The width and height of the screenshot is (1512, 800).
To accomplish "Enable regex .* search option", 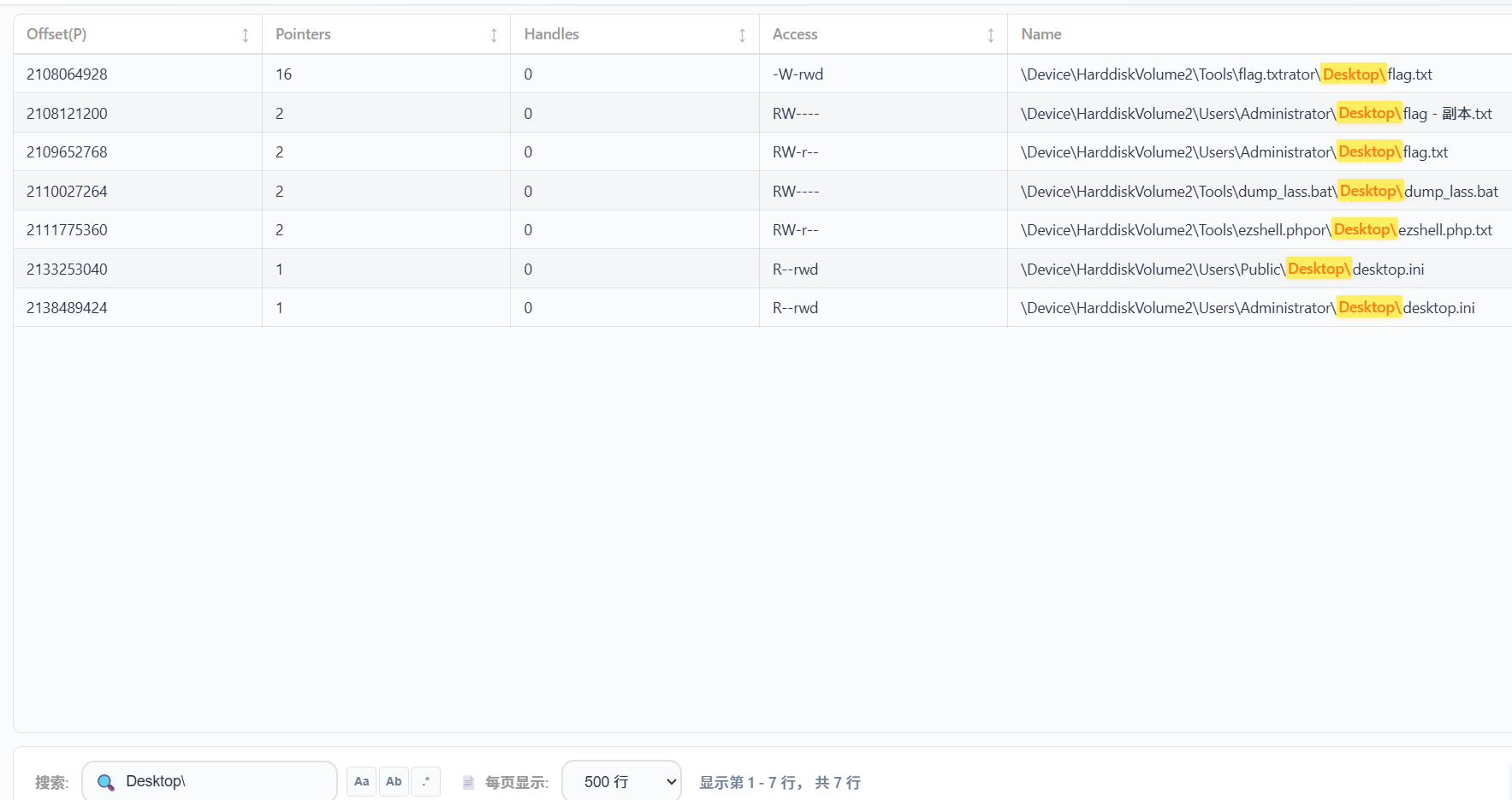I will tap(425, 781).
